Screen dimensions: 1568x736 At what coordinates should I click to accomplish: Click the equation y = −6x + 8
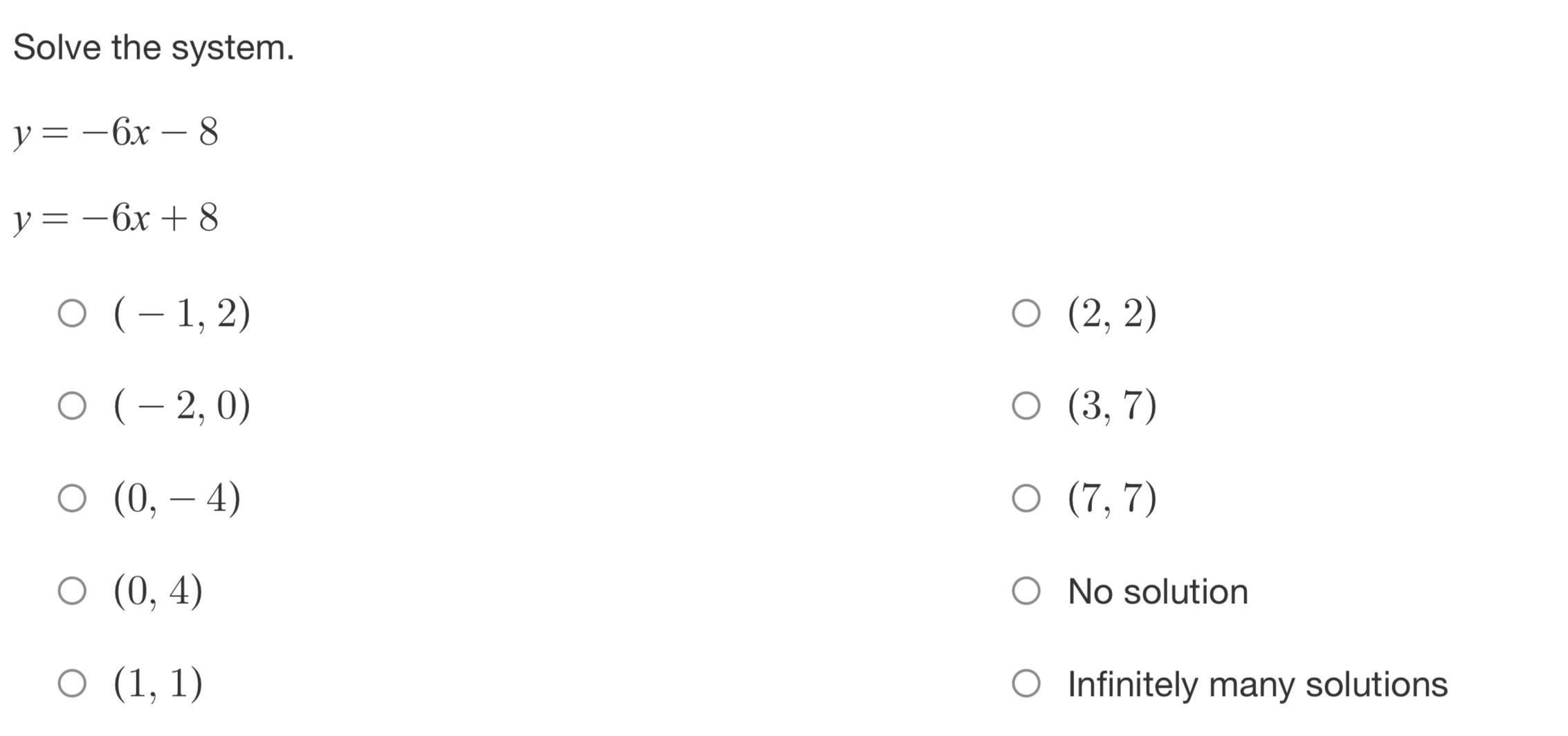click(116, 218)
